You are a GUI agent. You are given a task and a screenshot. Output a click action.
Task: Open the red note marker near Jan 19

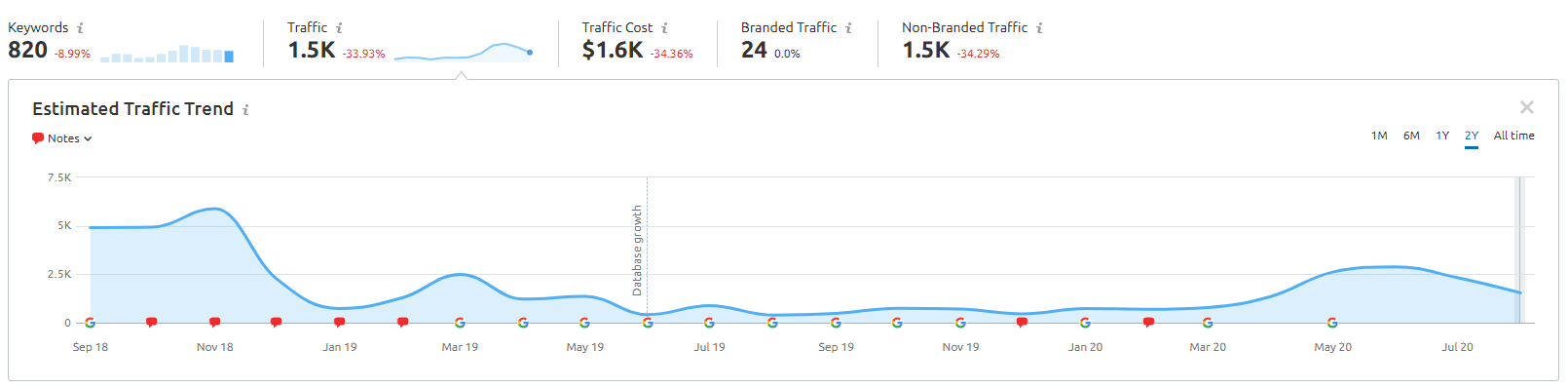pos(339,322)
